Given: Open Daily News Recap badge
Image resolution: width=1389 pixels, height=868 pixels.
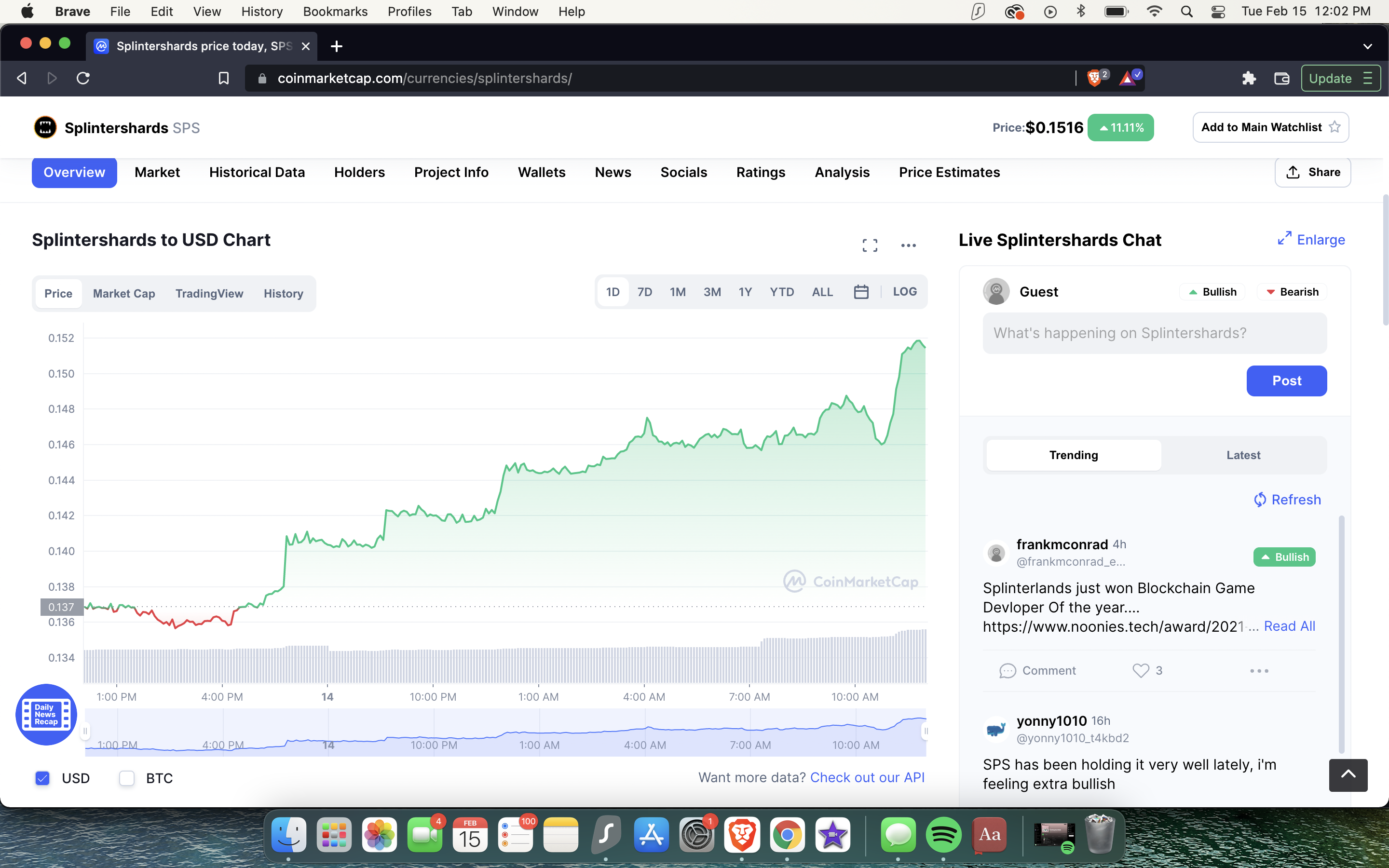Looking at the screenshot, I should point(46,714).
